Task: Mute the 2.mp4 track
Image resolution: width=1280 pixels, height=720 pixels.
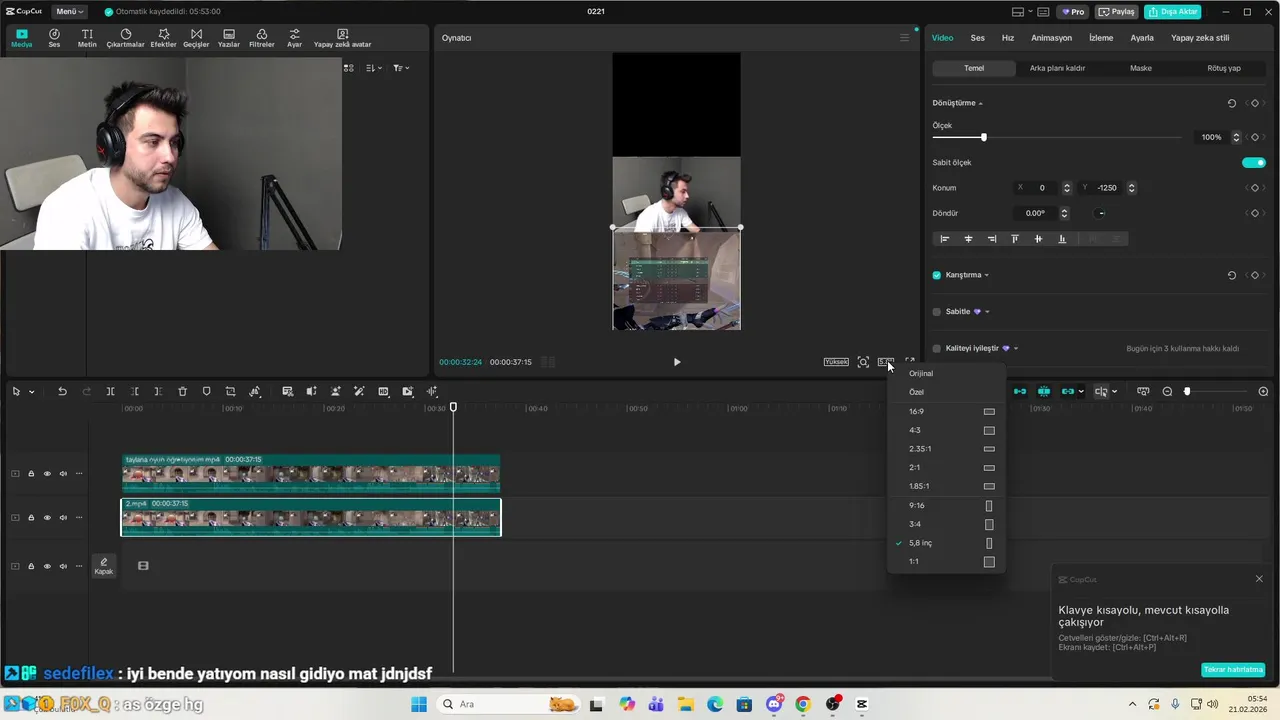Action: point(63,518)
